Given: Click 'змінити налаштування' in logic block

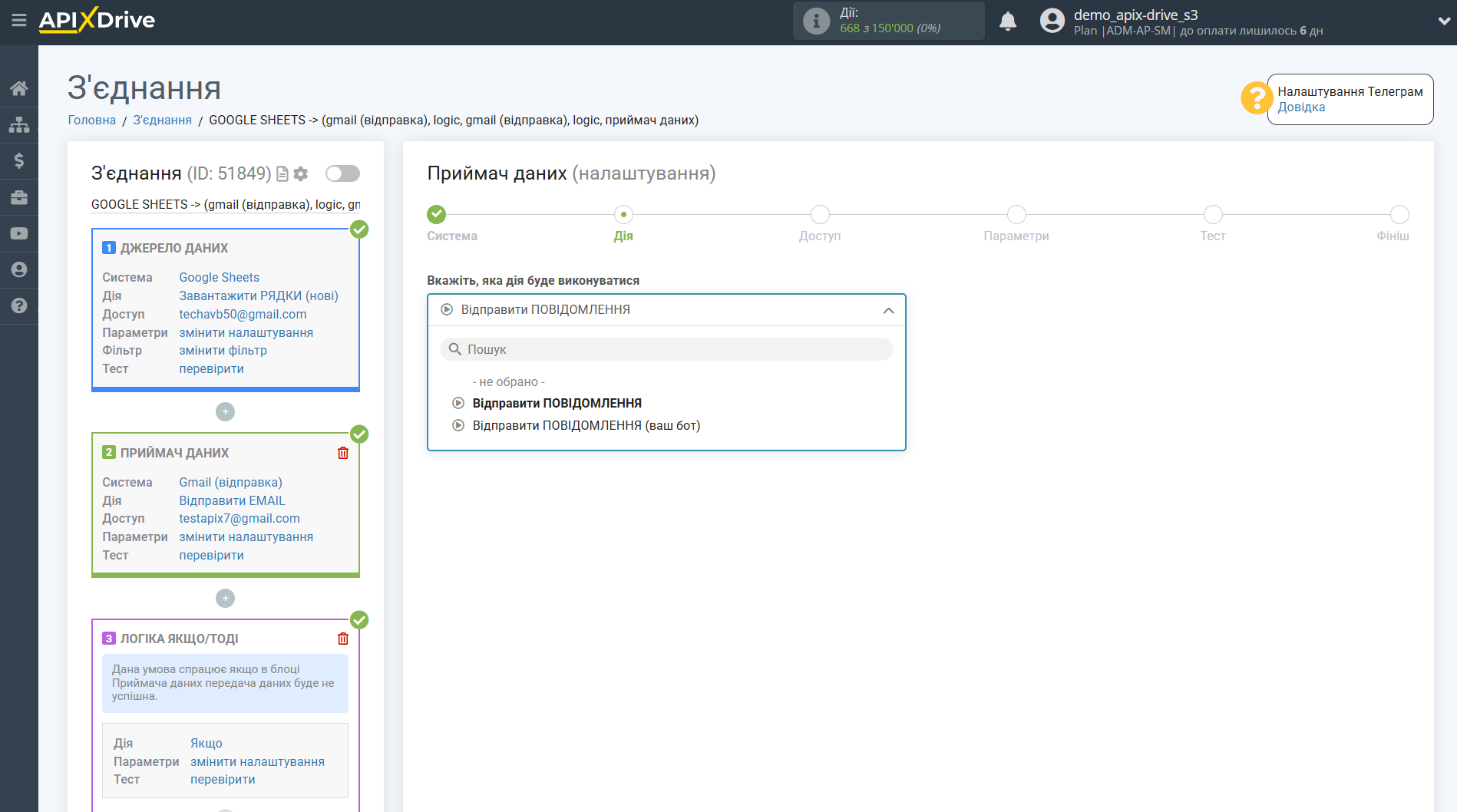Looking at the screenshot, I should 257,761.
